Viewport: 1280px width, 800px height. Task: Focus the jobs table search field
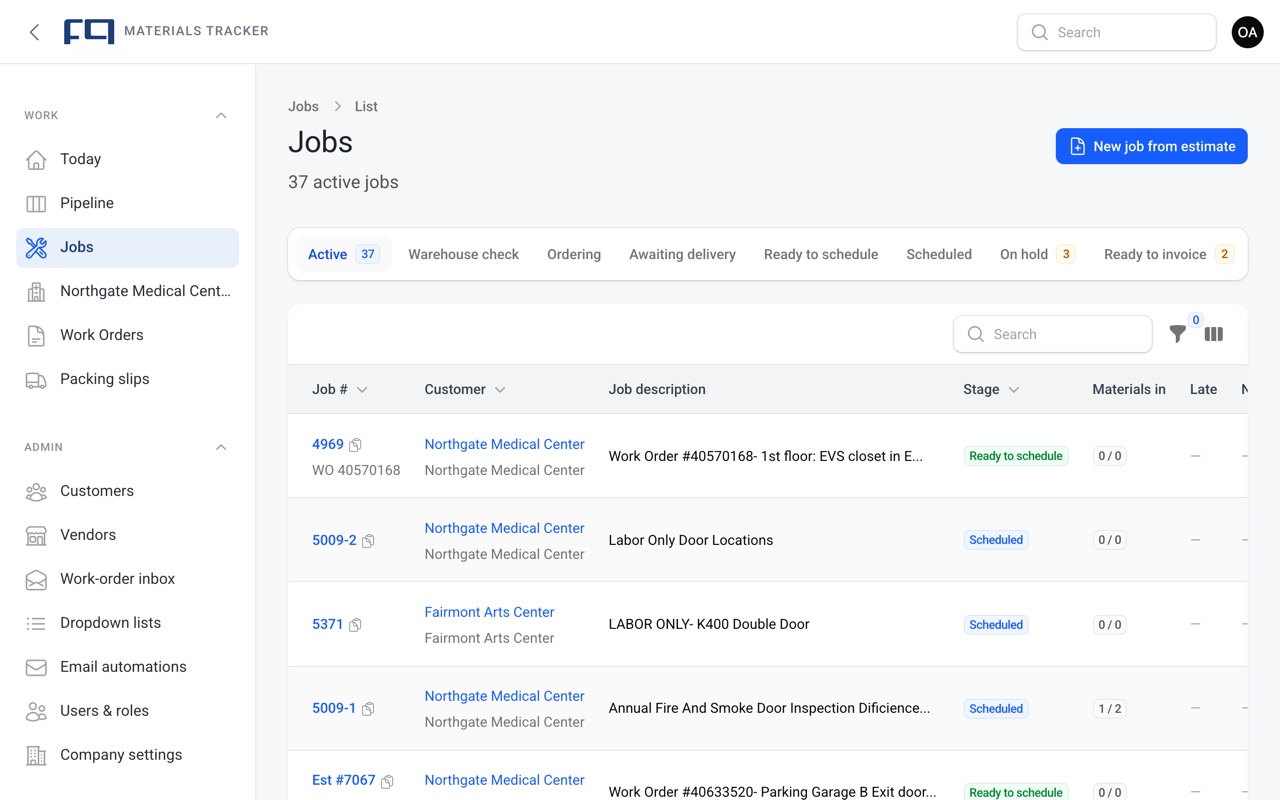click(1052, 334)
